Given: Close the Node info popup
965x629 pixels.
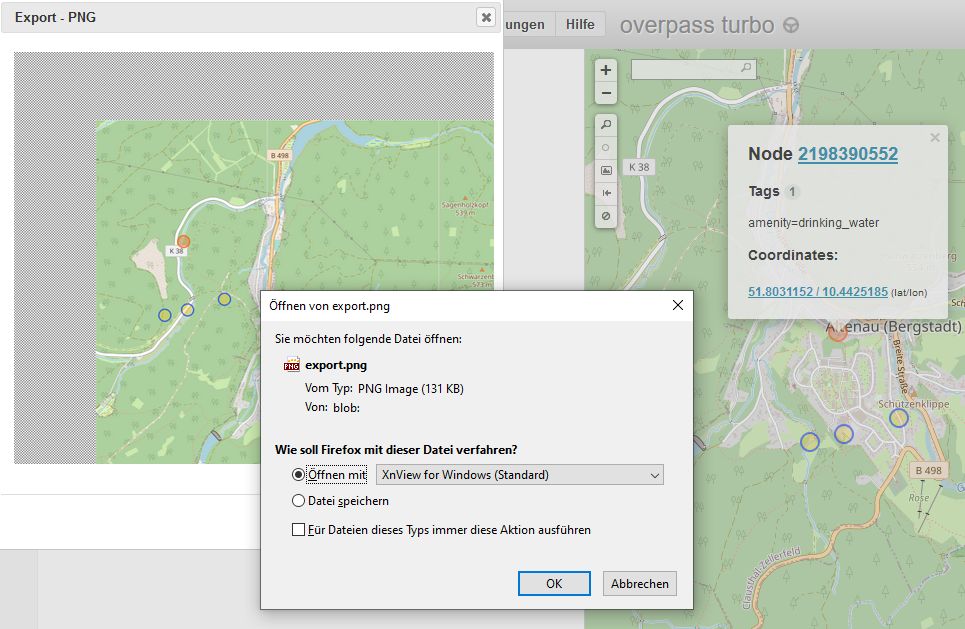Looking at the screenshot, I should coord(935,137).
